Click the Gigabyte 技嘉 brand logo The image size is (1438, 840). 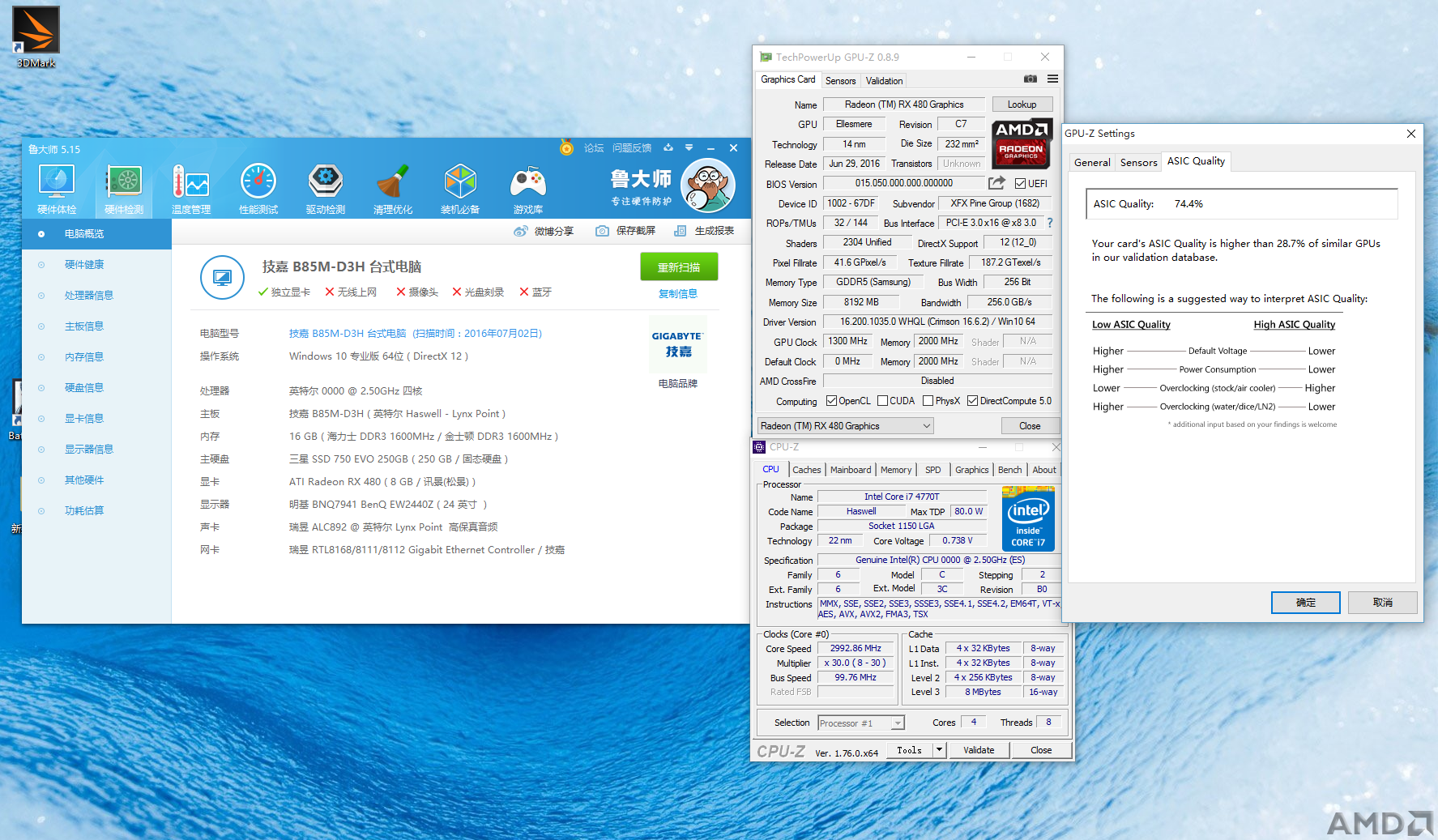(x=678, y=345)
